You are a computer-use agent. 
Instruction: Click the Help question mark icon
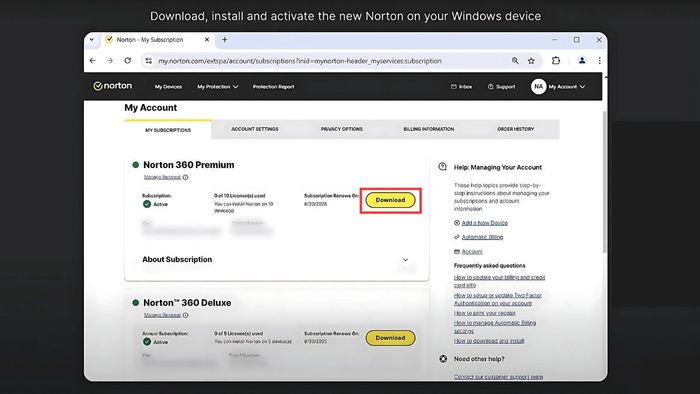tap(442, 167)
